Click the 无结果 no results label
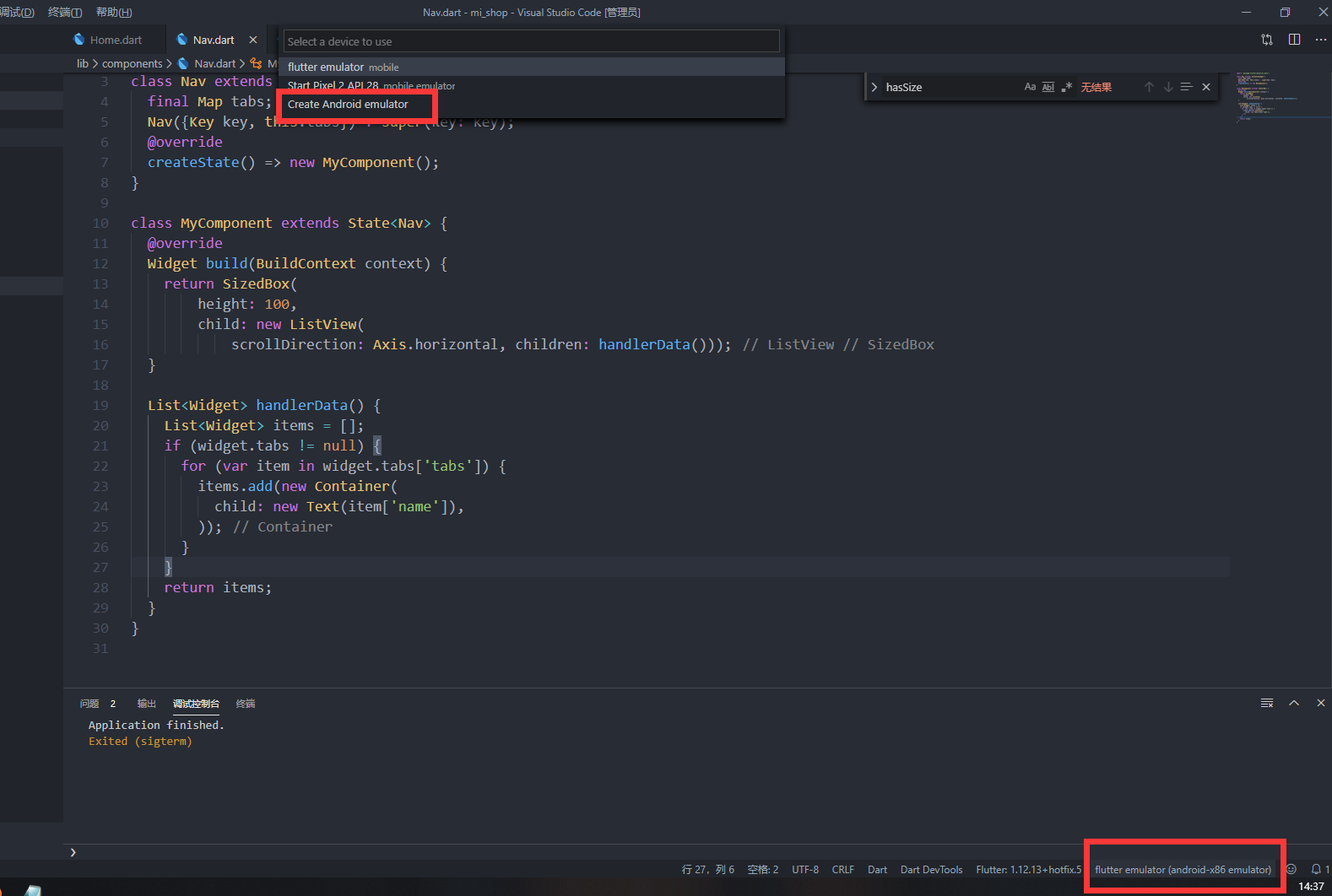1332x896 pixels. [x=1096, y=87]
